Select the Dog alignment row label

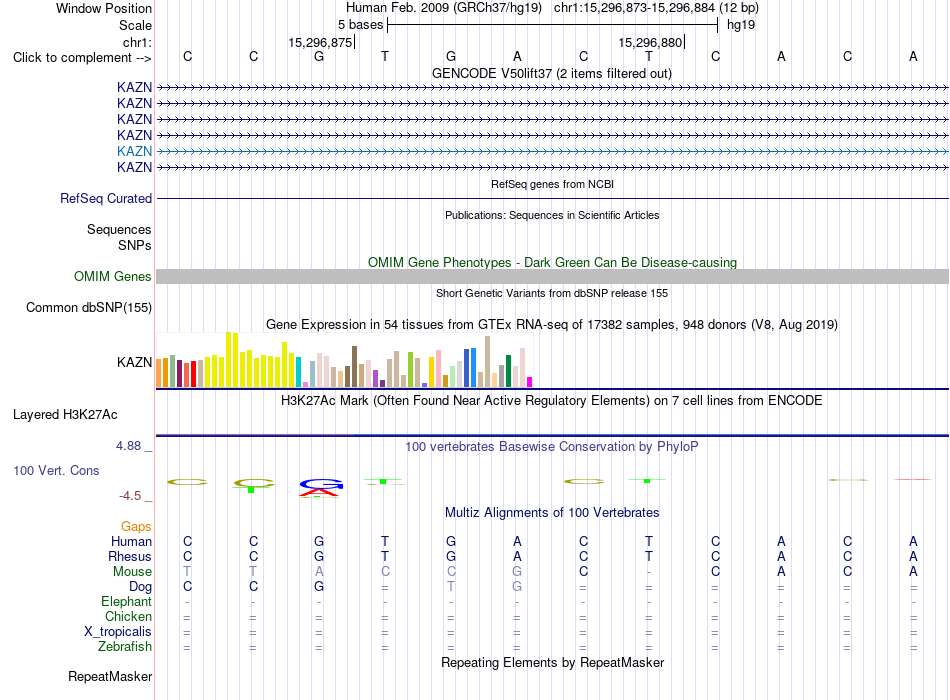coord(140,586)
